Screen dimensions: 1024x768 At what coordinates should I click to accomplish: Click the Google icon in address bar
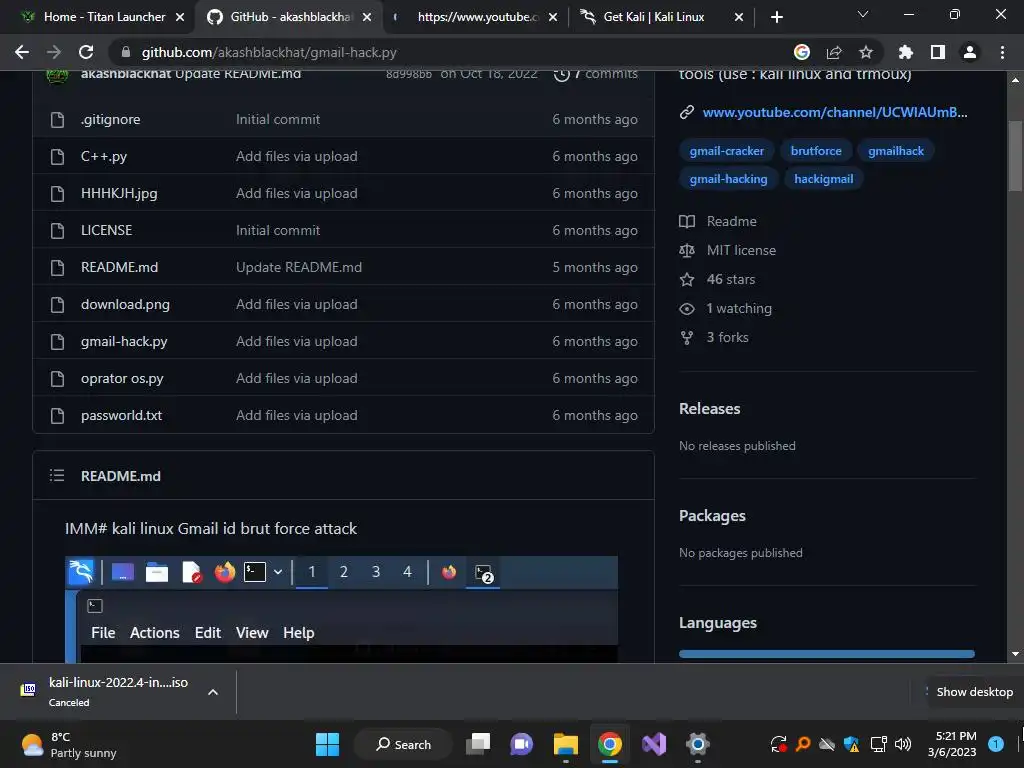pyautogui.click(x=802, y=52)
